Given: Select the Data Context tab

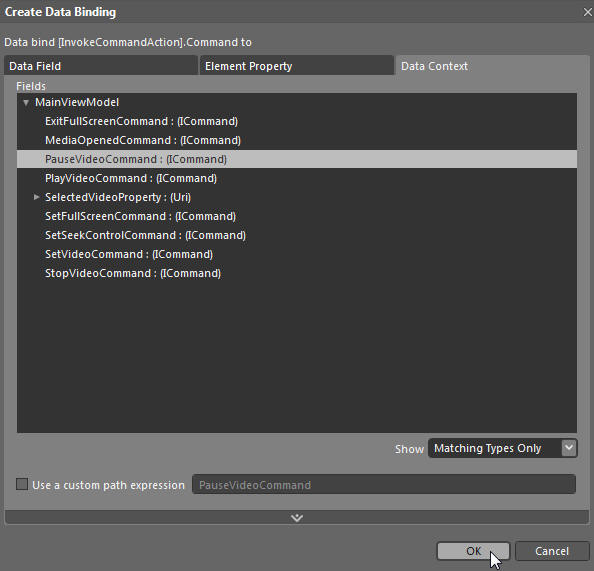Looking at the screenshot, I should [492, 66].
